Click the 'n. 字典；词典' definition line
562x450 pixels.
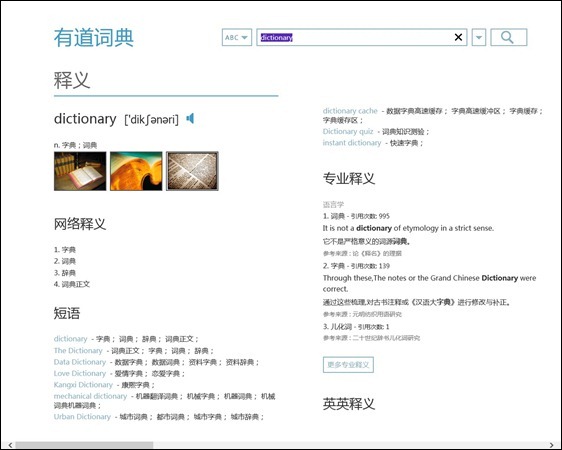click(x=75, y=145)
